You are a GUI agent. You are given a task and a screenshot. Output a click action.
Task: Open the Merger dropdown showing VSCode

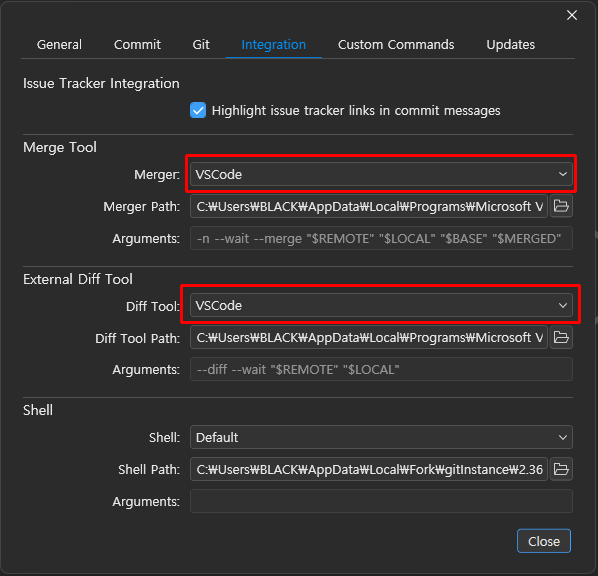point(381,174)
